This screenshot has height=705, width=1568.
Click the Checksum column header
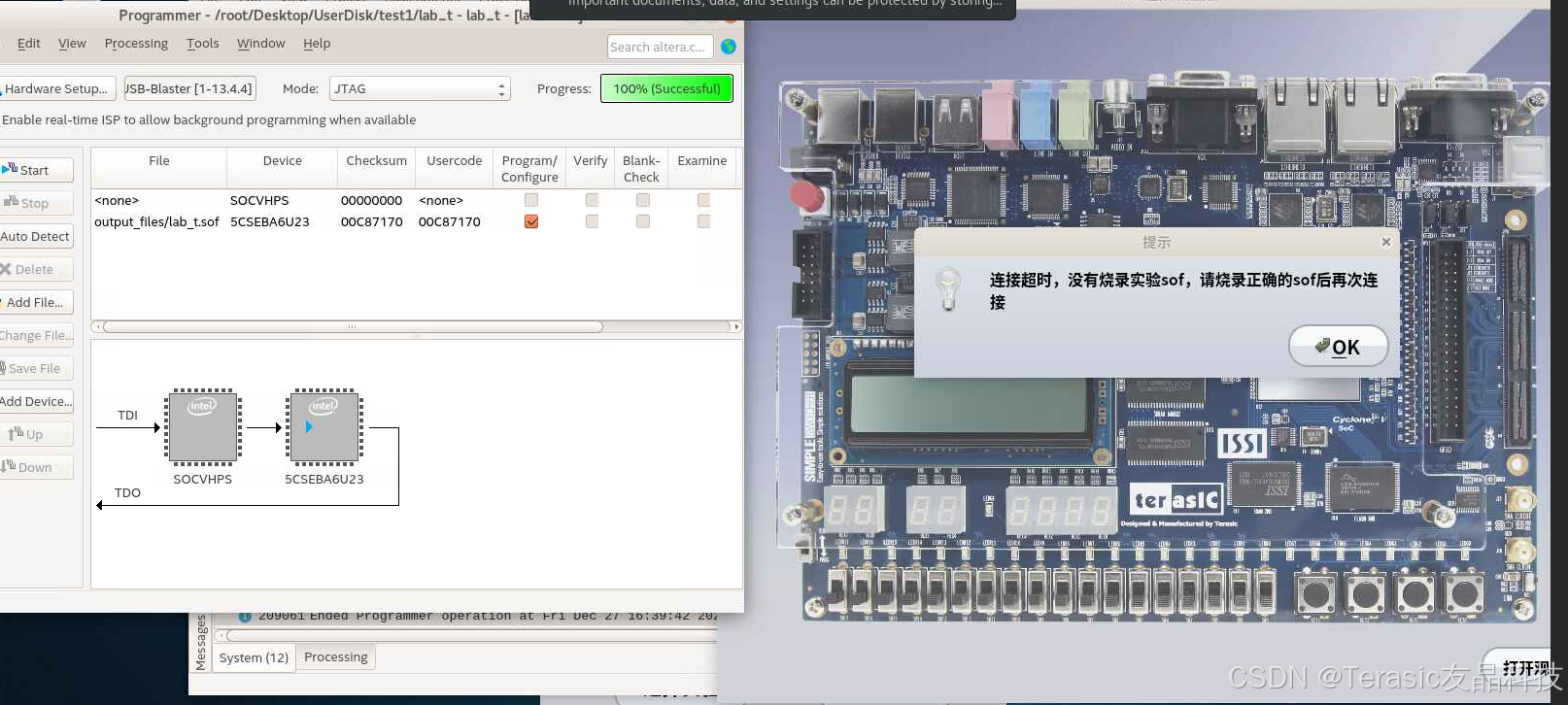coord(376,168)
